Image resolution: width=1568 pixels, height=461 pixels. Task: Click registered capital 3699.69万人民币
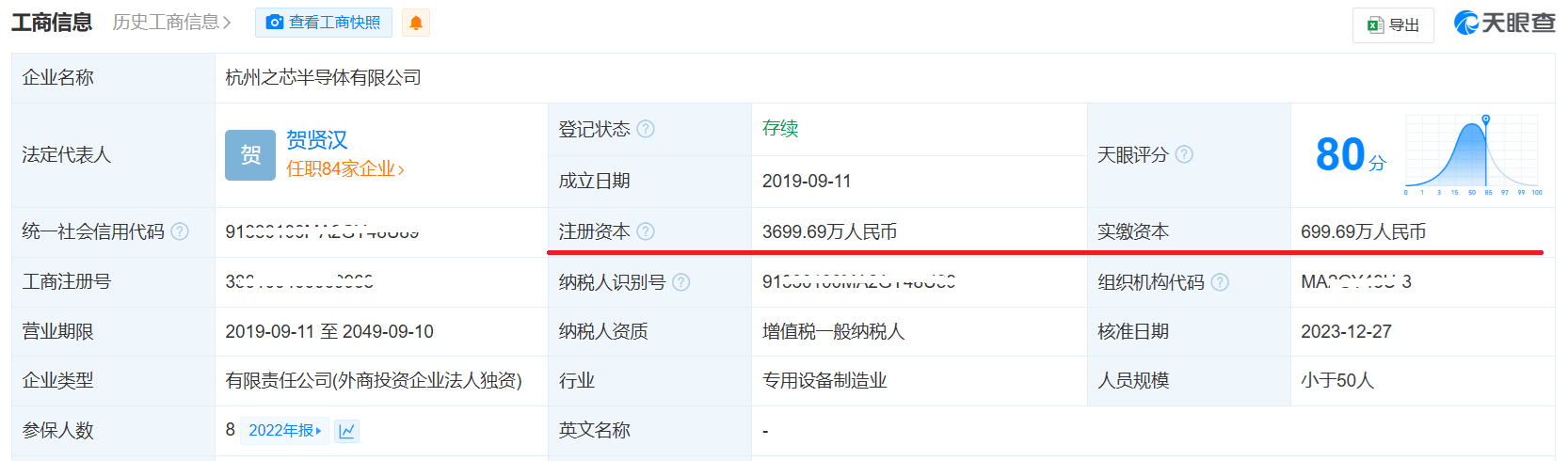829,231
